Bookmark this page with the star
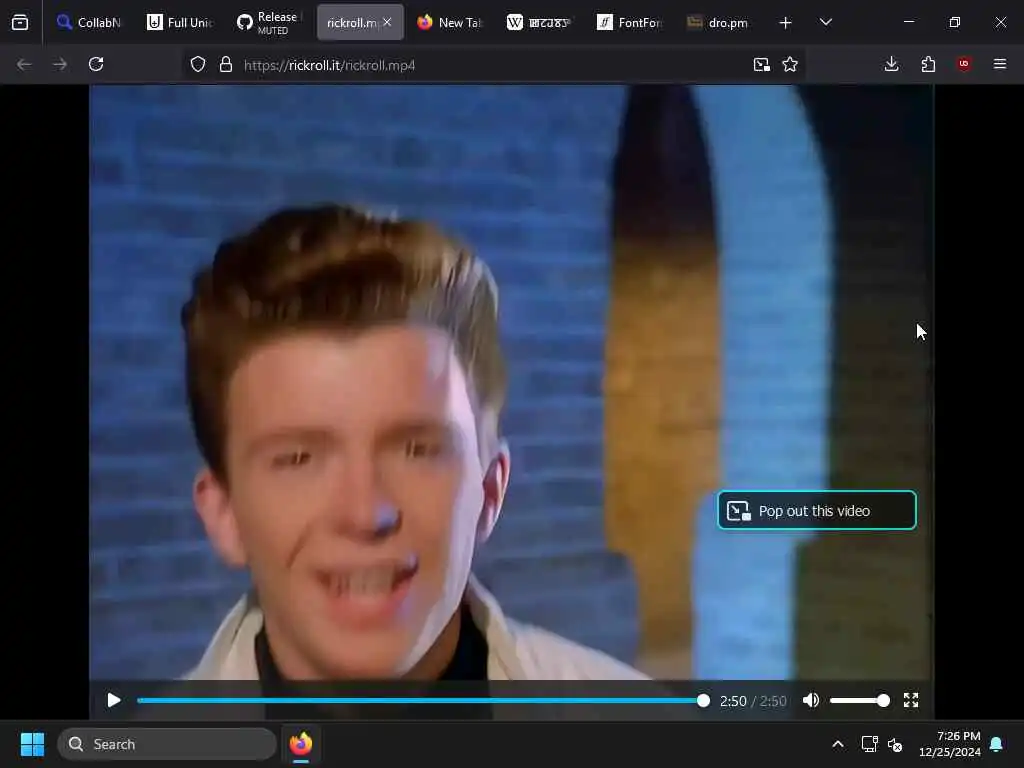The width and height of the screenshot is (1024, 768). click(790, 64)
